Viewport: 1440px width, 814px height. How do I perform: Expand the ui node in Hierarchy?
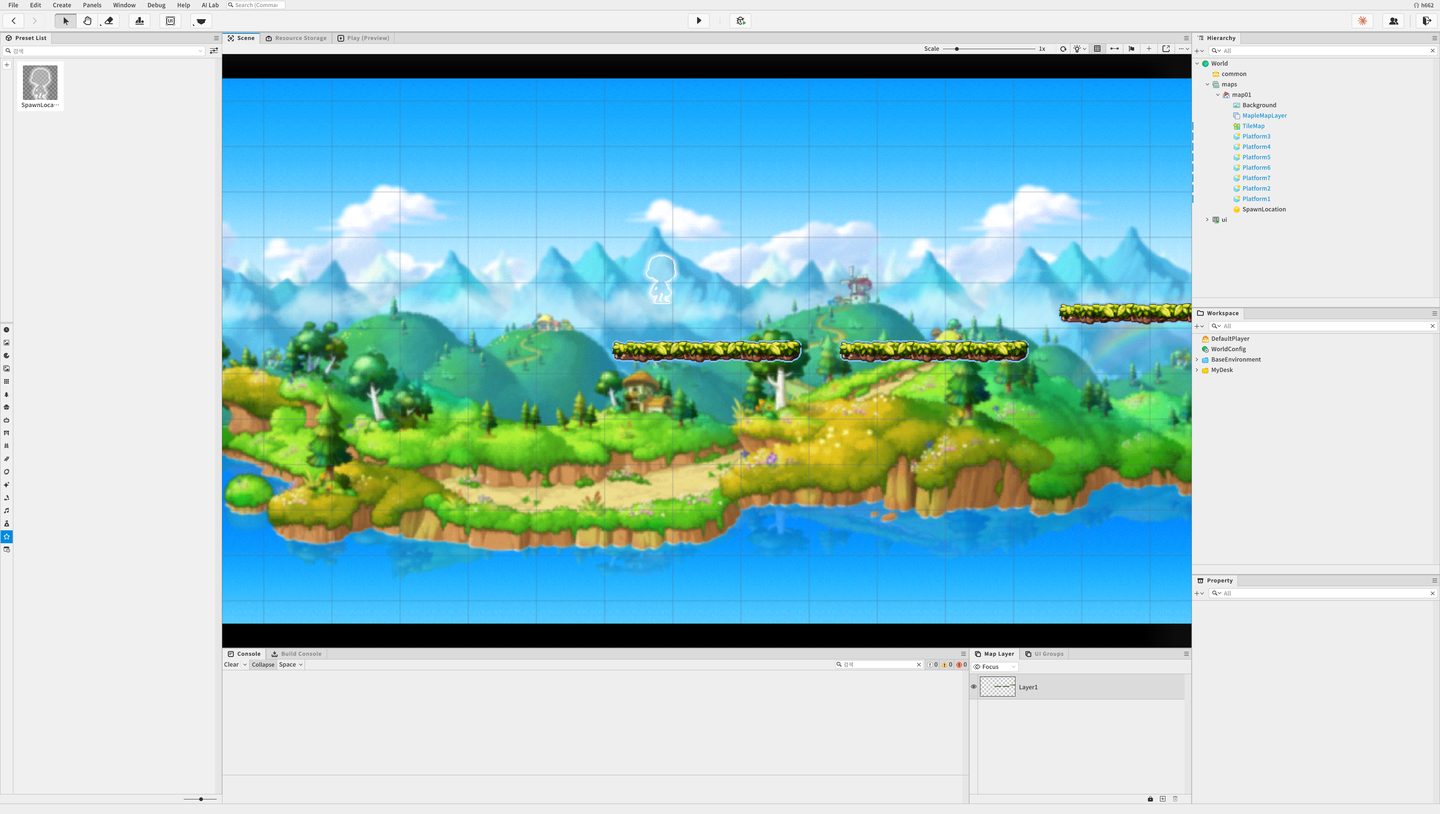click(1207, 220)
